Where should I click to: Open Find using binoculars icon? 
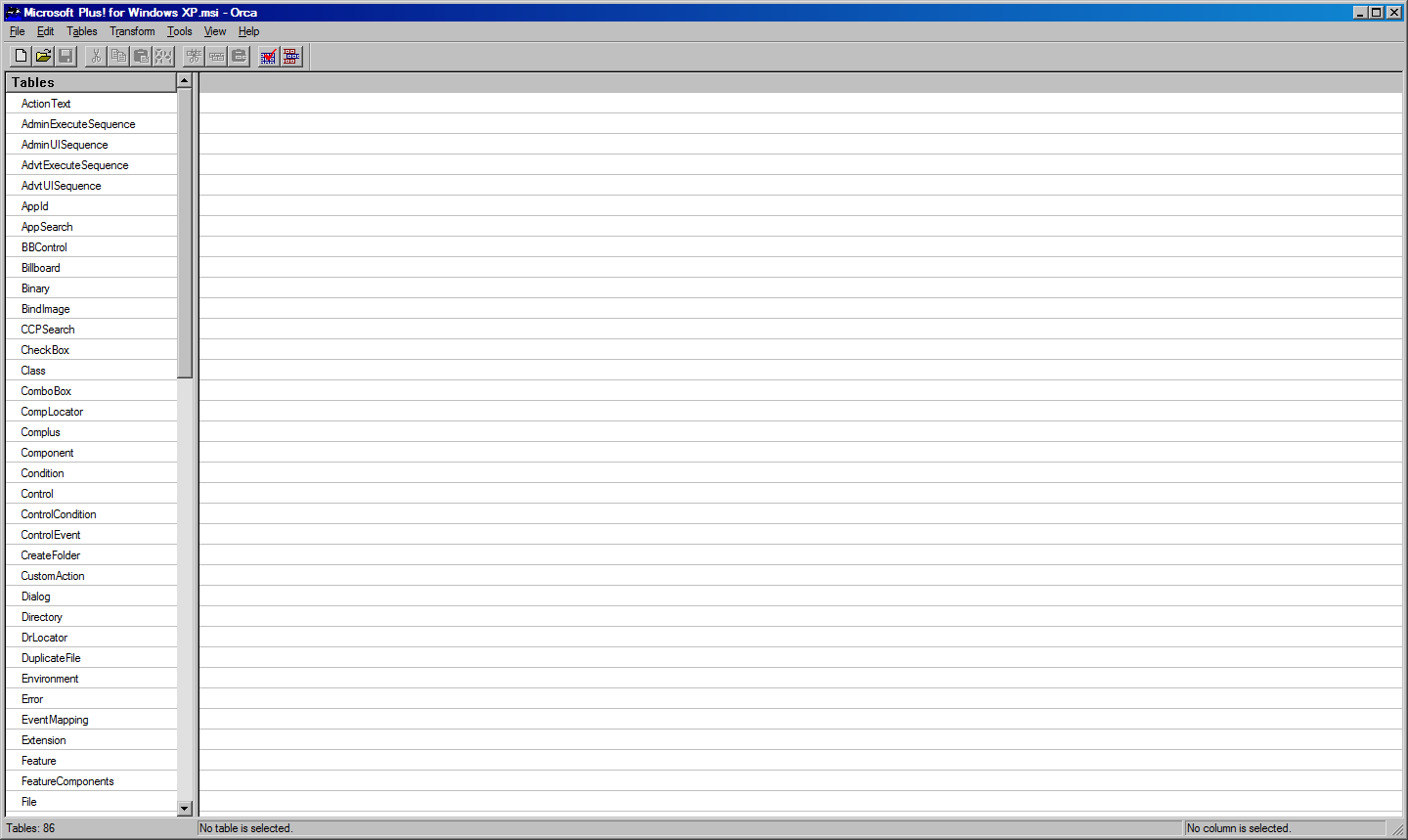163,56
